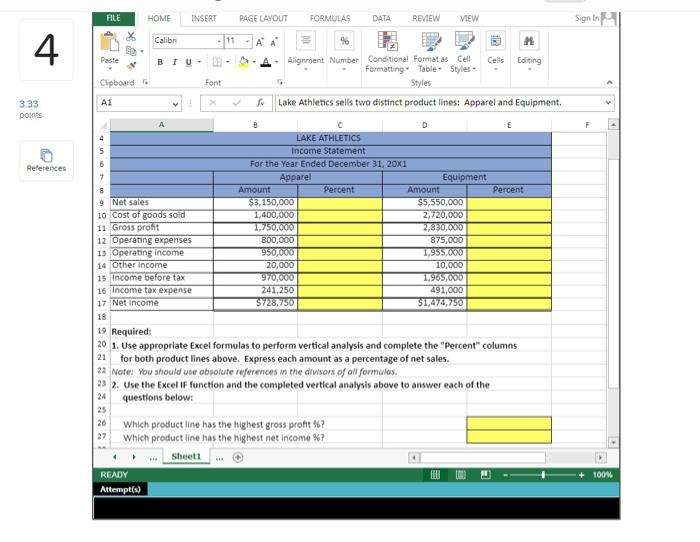
Task: Switch to the DATA tab
Action: [381, 19]
